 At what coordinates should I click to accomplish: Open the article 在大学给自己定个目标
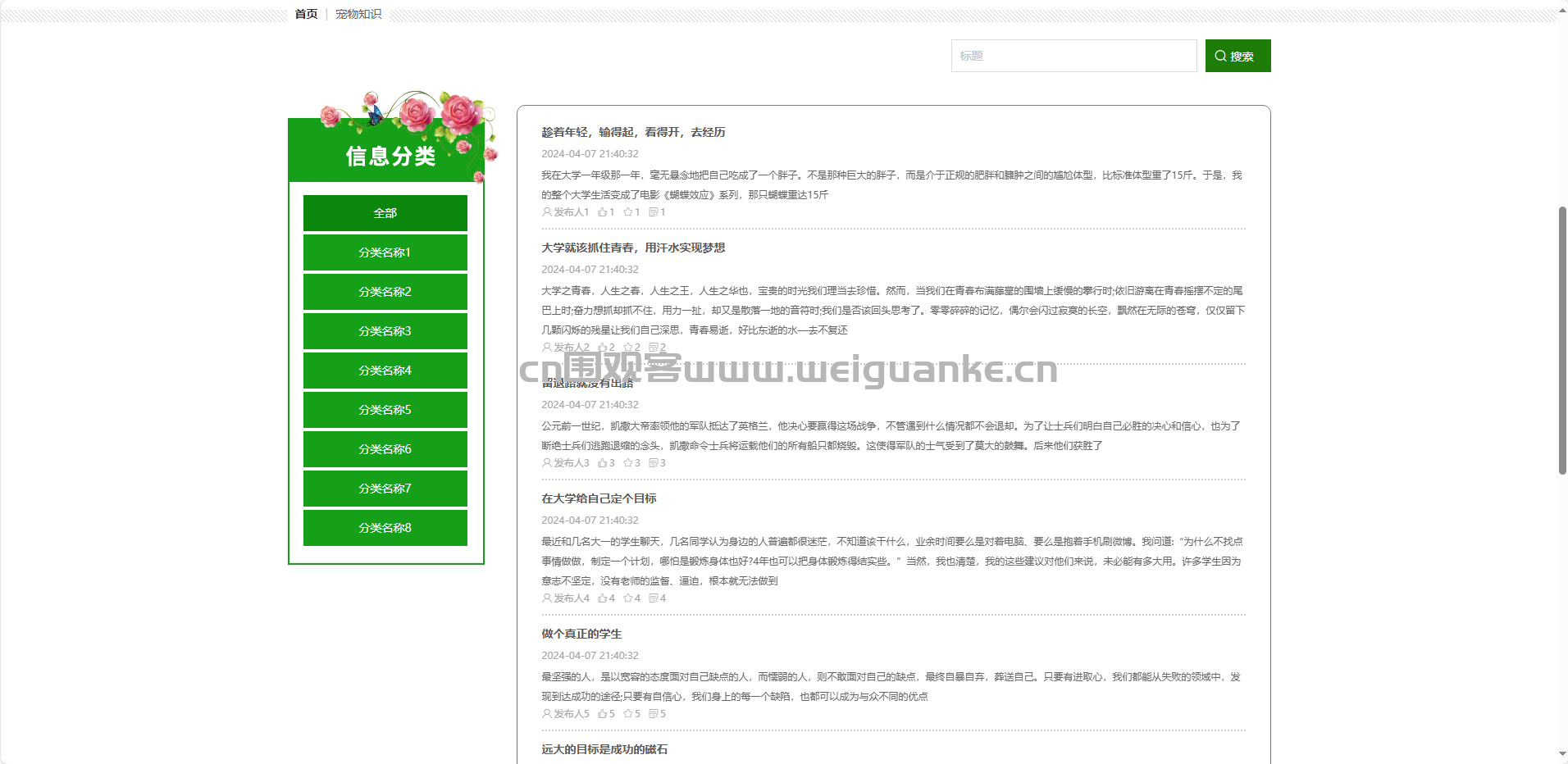[599, 498]
